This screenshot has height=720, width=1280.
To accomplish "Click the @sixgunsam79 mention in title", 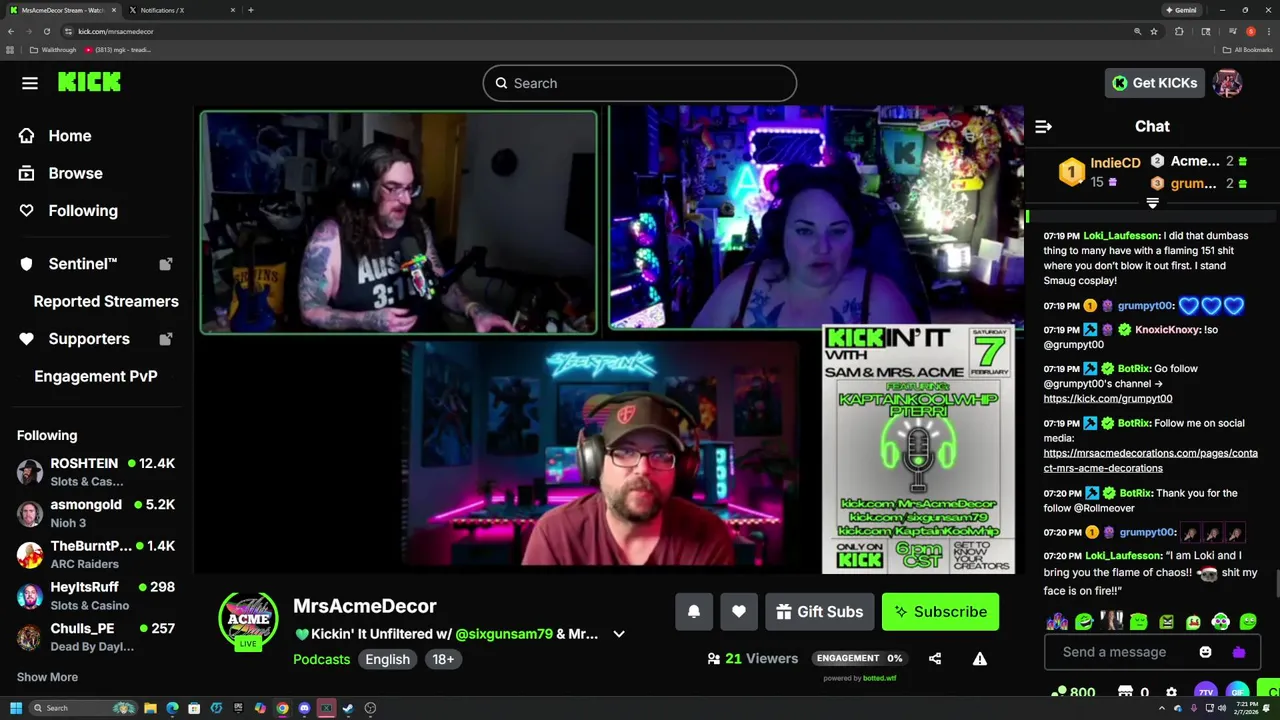I will 504,634.
